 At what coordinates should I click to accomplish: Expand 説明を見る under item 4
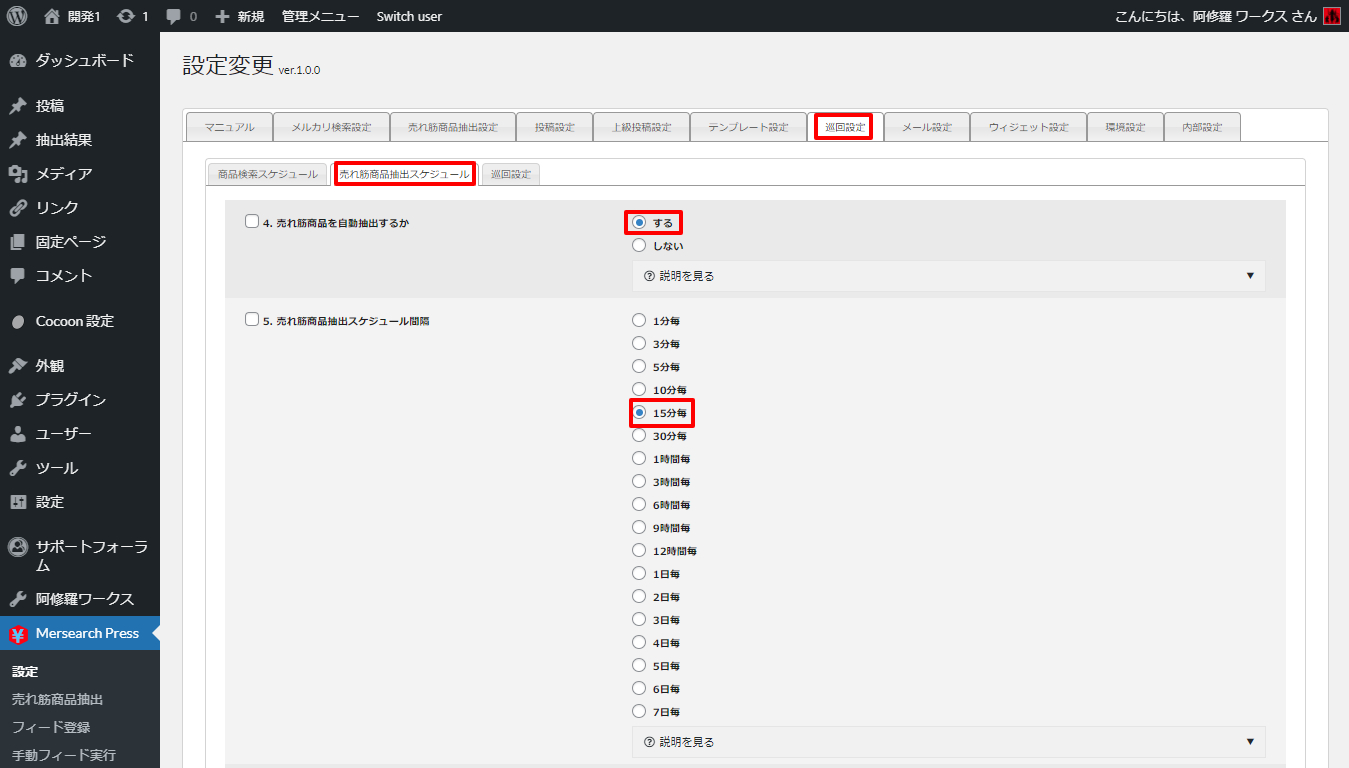948,276
